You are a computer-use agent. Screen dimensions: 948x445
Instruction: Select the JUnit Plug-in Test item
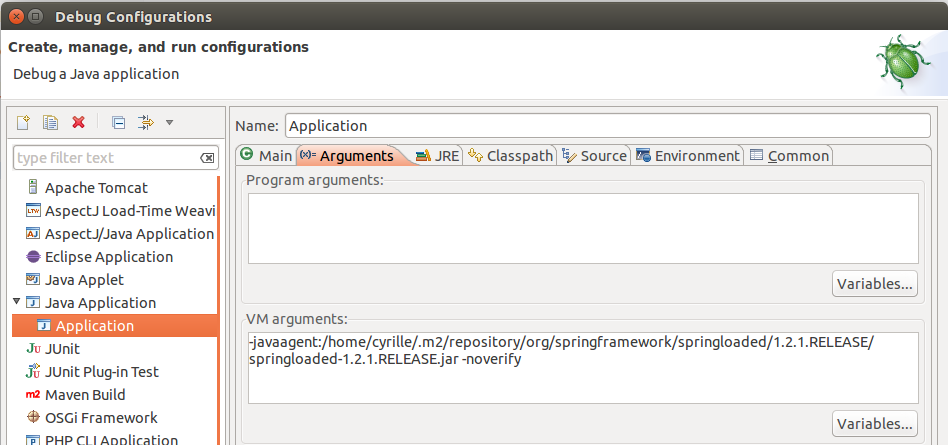(x=102, y=371)
